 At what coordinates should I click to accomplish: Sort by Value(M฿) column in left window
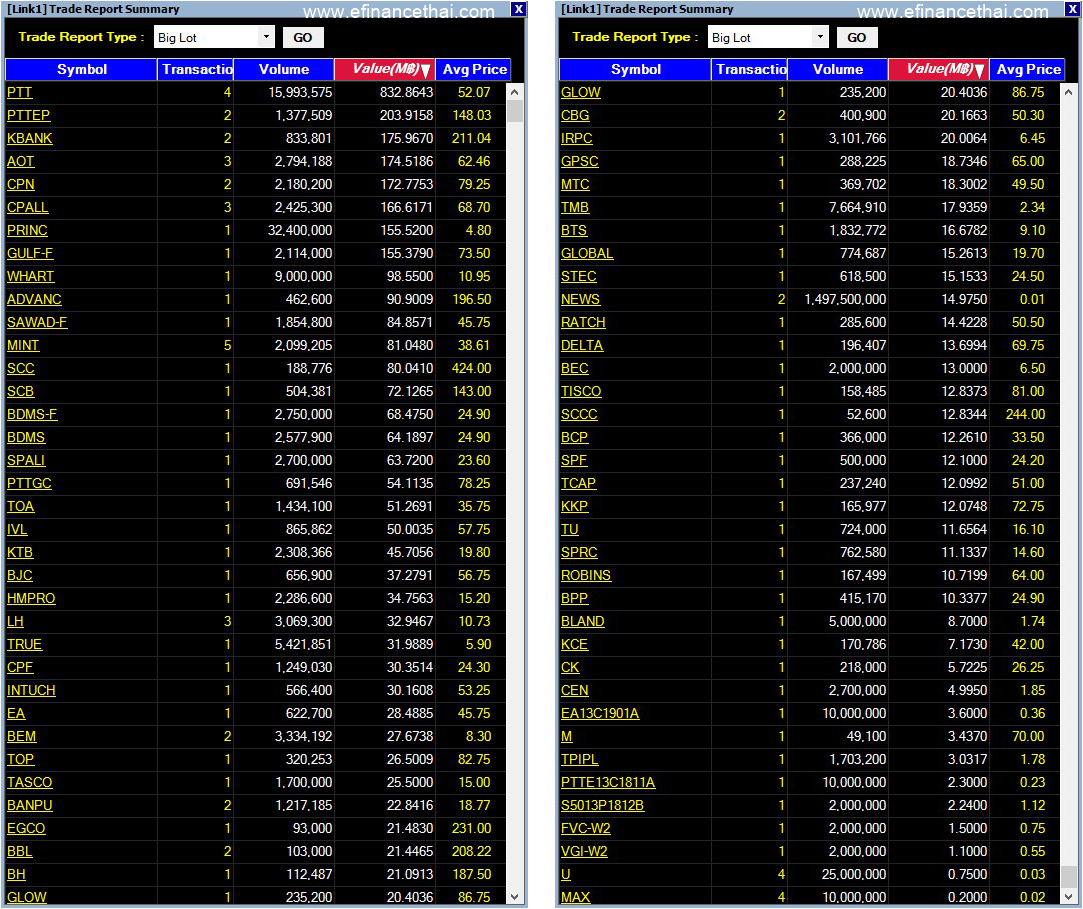point(385,69)
